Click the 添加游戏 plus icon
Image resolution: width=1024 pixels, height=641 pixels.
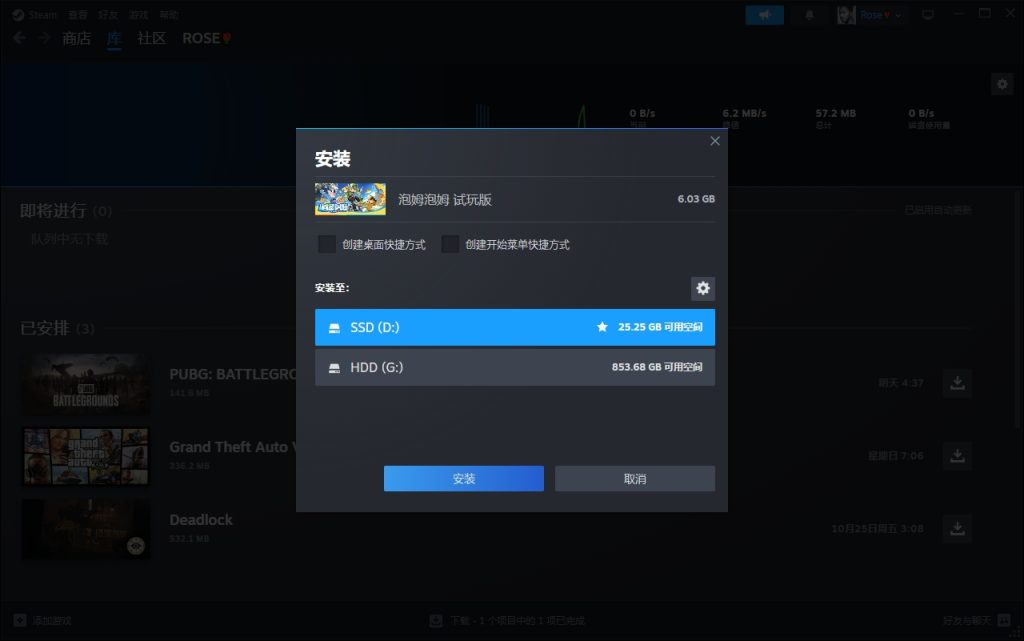pyautogui.click(x=20, y=620)
